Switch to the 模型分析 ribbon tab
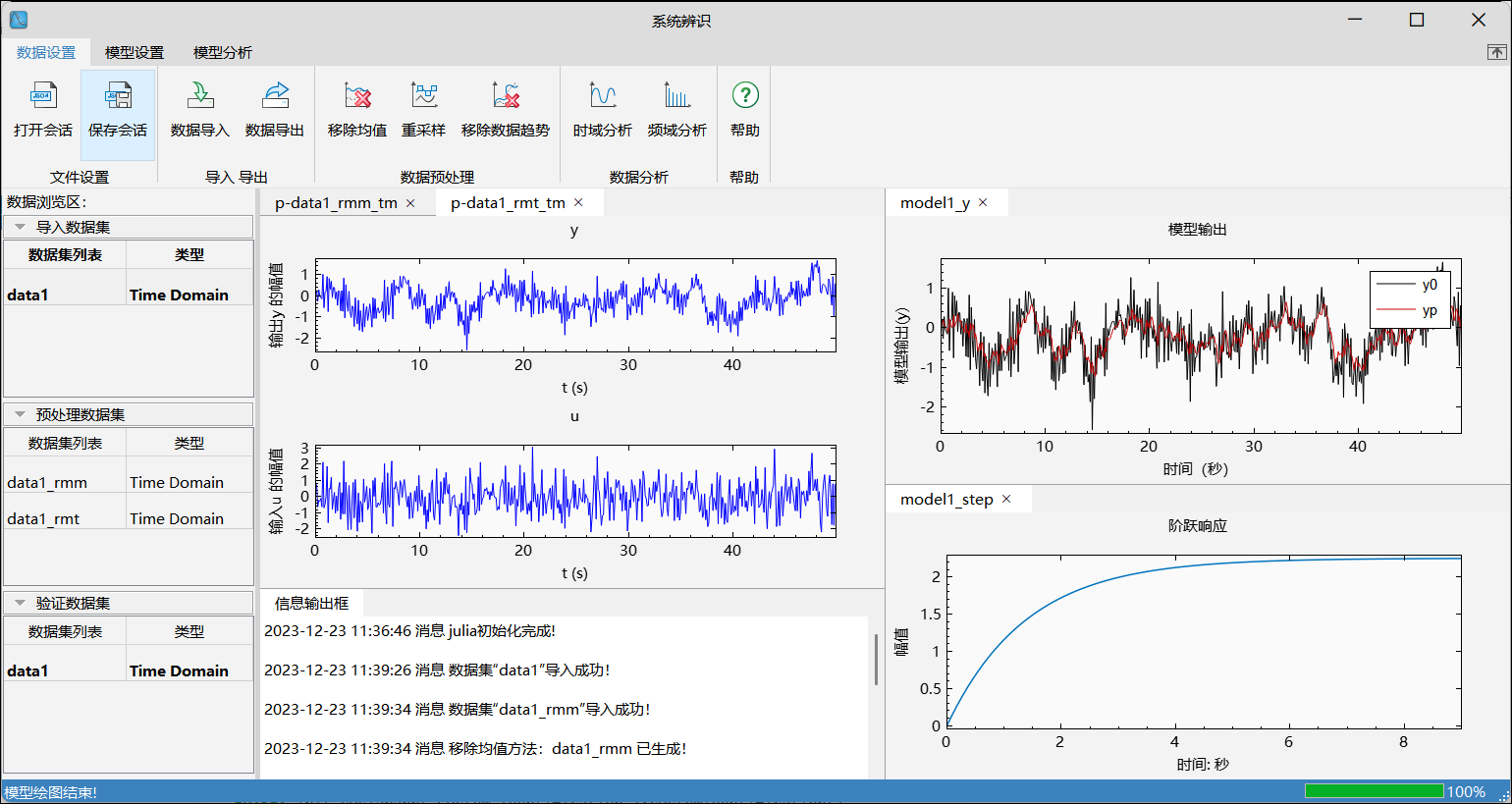This screenshot has height=804, width=1512. coord(223,53)
